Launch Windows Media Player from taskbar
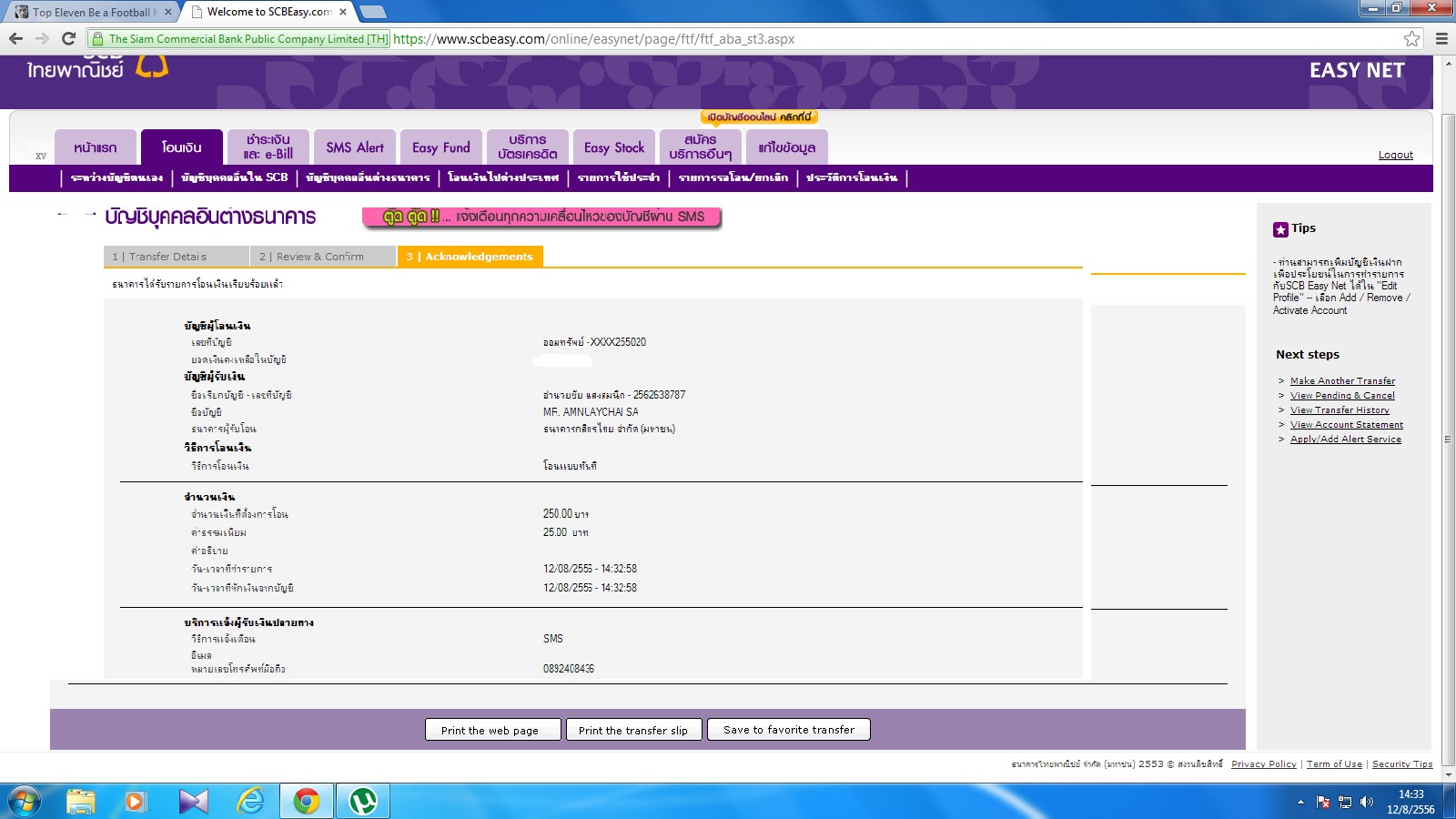The height and width of the screenshot is (819, 1456). 136,802
